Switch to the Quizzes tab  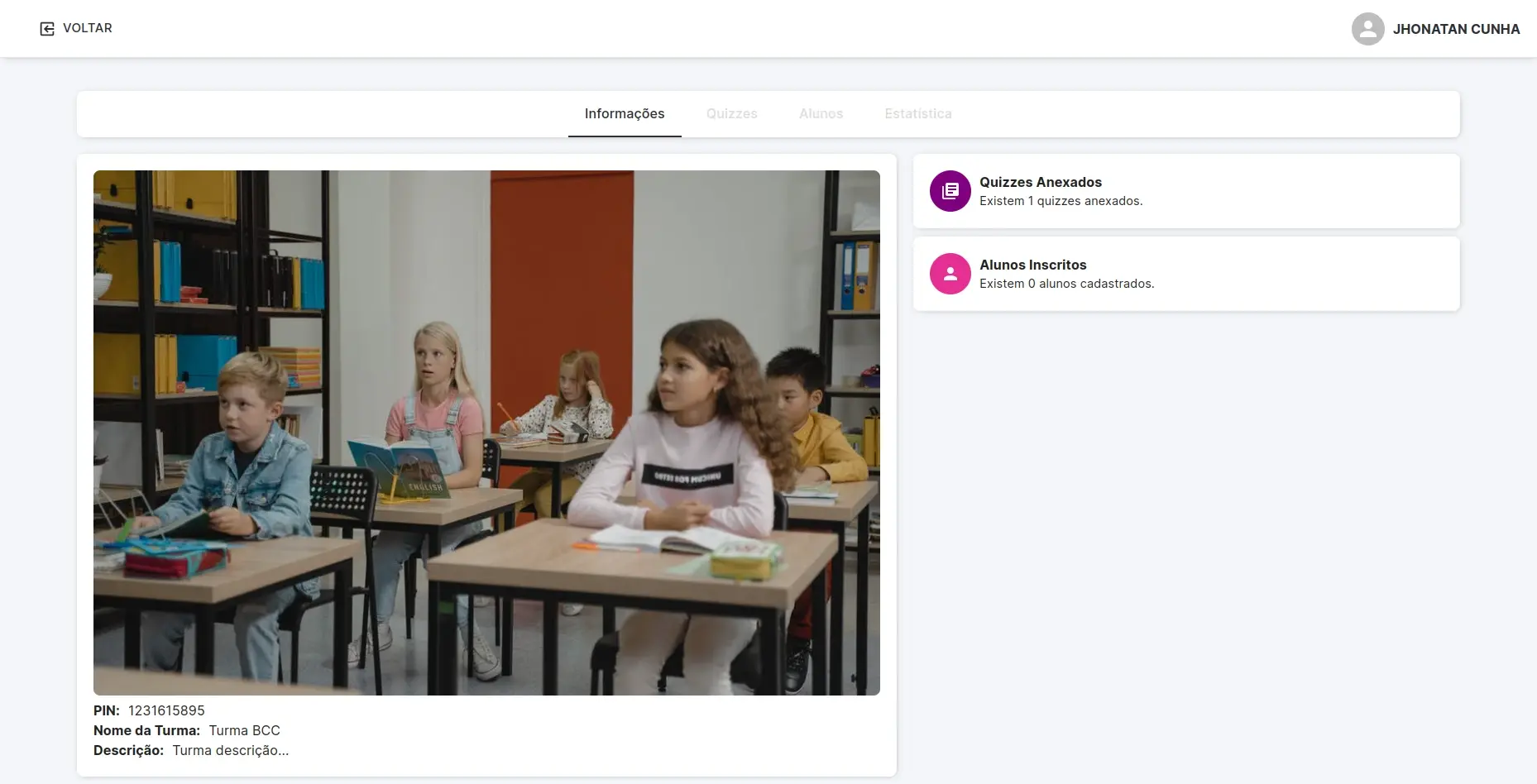point(732,114)
